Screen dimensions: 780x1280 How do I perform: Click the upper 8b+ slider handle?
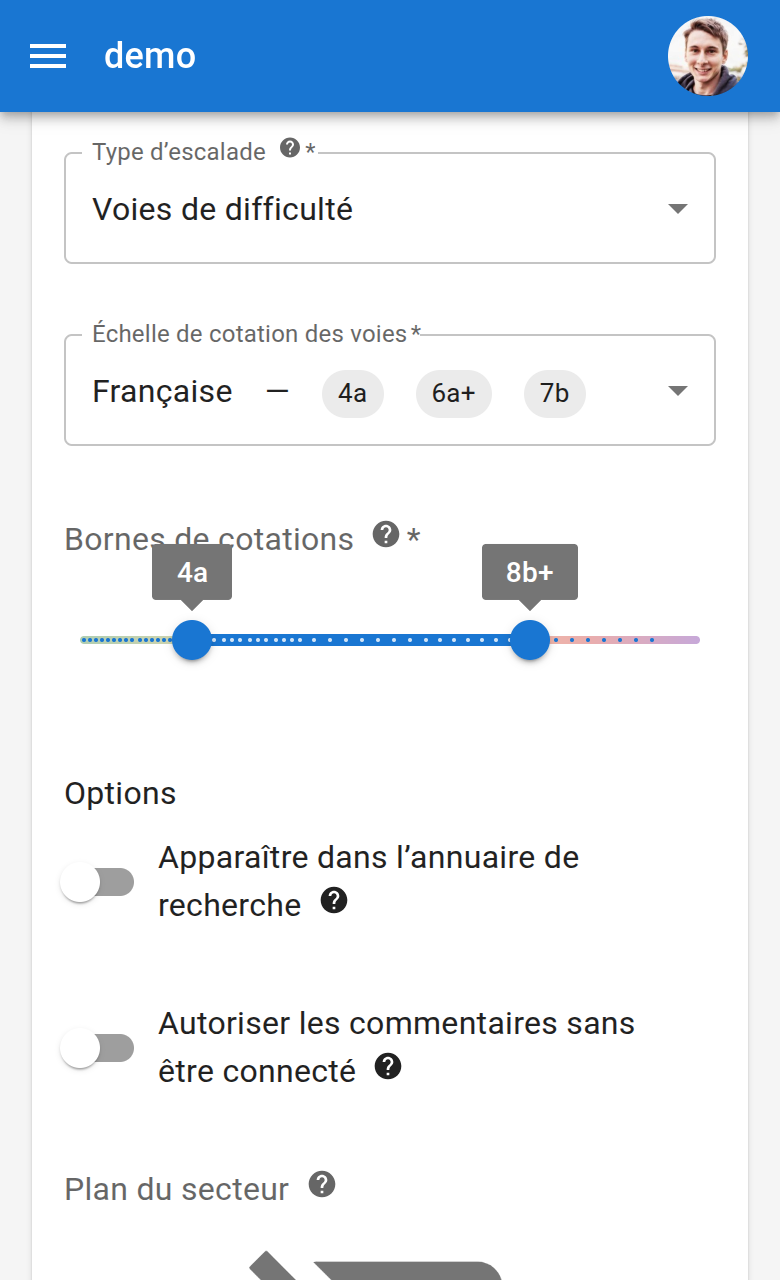coord(530,640)
